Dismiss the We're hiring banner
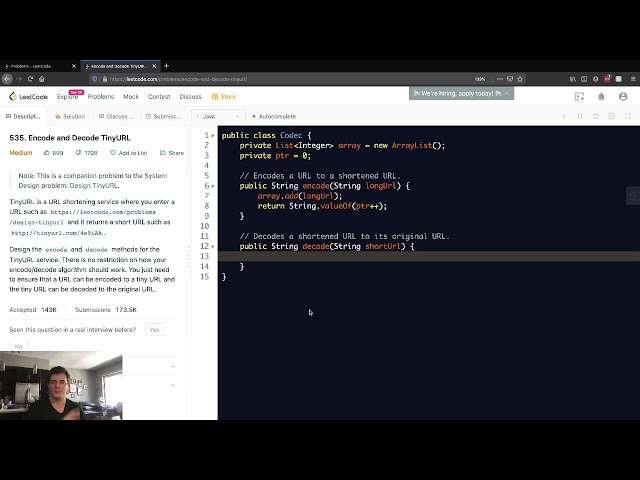Image resolution: width=640 pixels, height=480 pixels. [x=507, y=93]
